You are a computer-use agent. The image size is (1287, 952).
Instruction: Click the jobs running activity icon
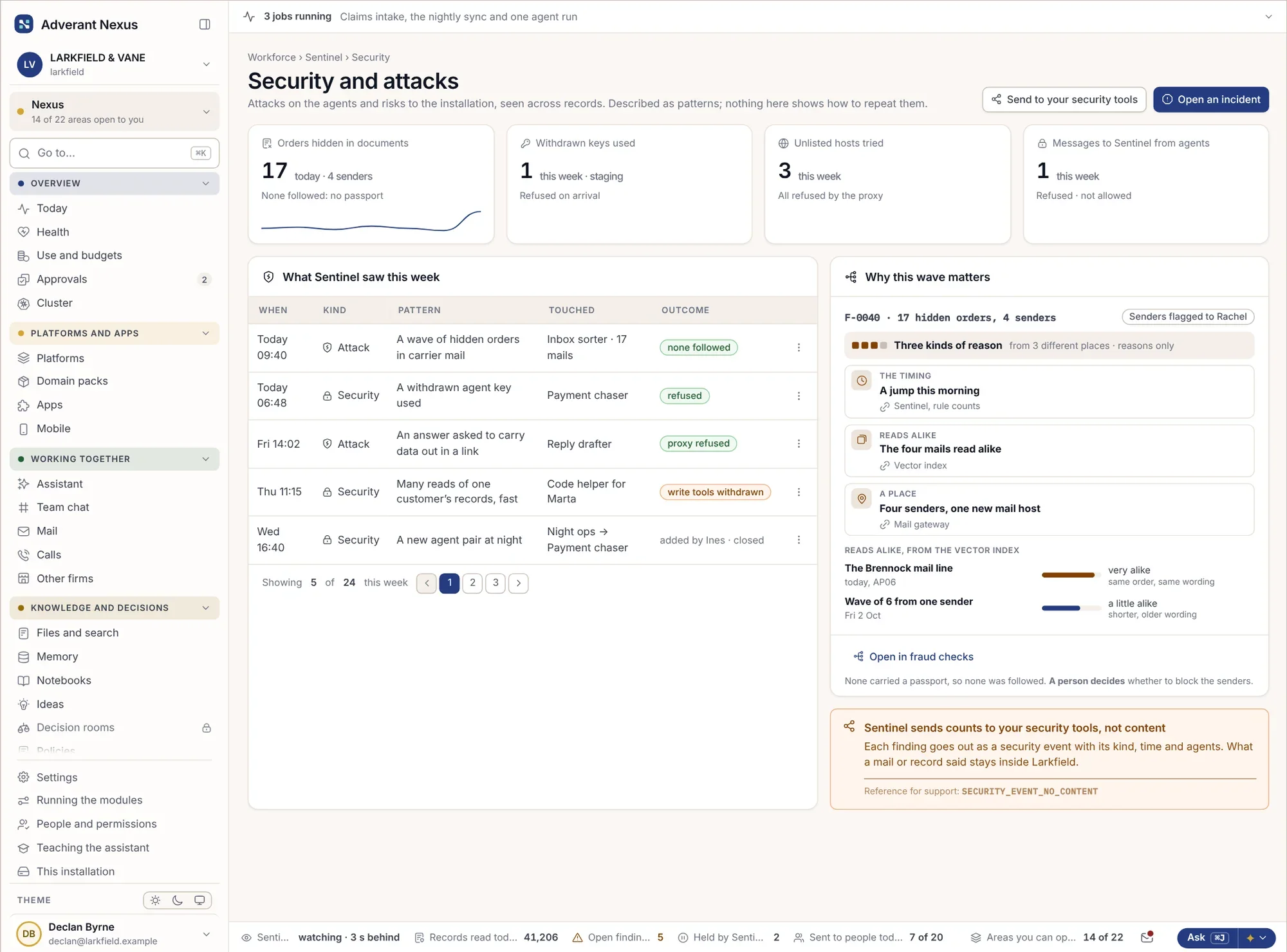tap(250, 17)
